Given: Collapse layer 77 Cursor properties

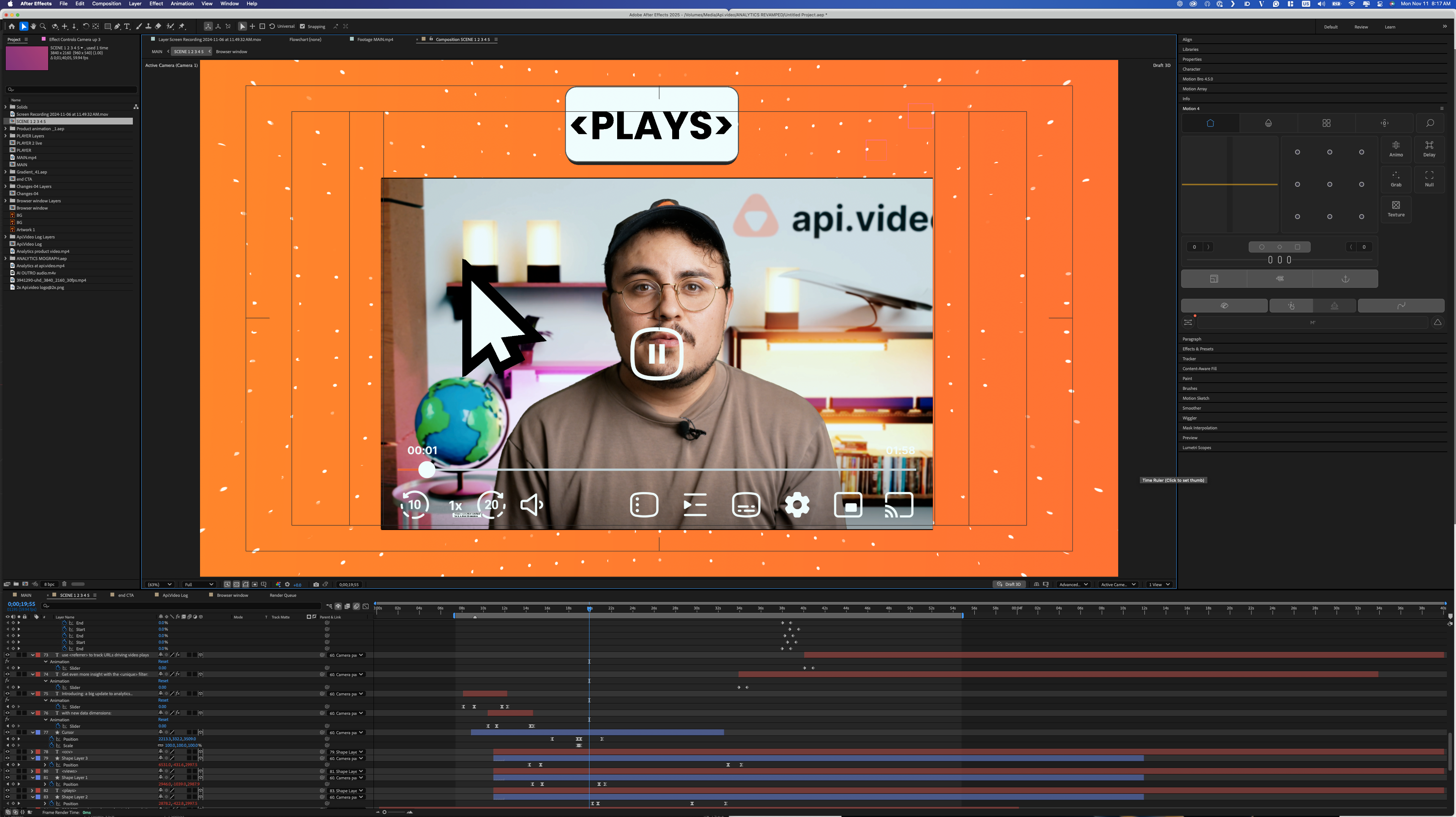Looking at the screenshot, I should pyautogui.click(x=32, y=732).
